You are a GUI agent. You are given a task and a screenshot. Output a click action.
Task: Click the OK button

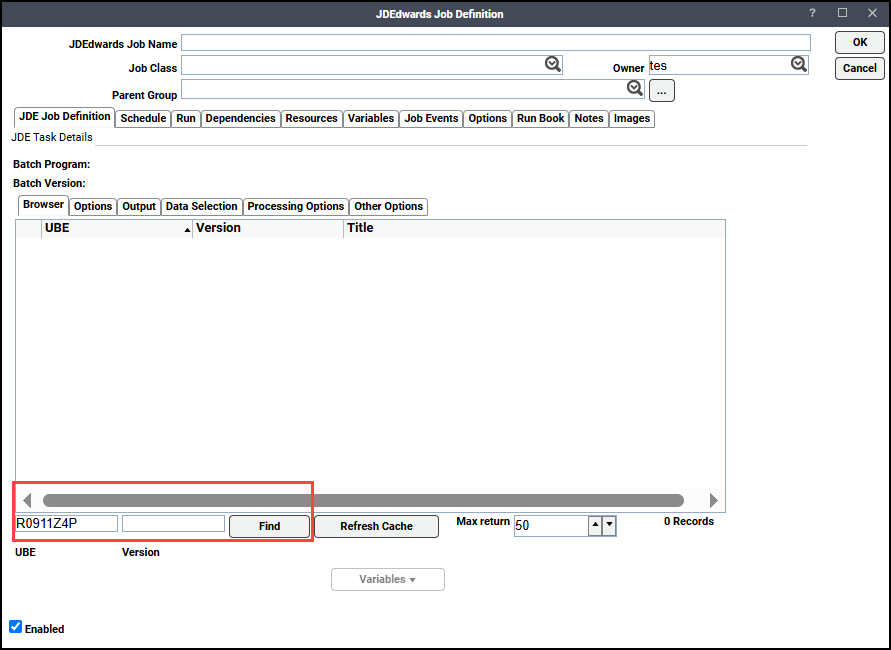[860, 43]
